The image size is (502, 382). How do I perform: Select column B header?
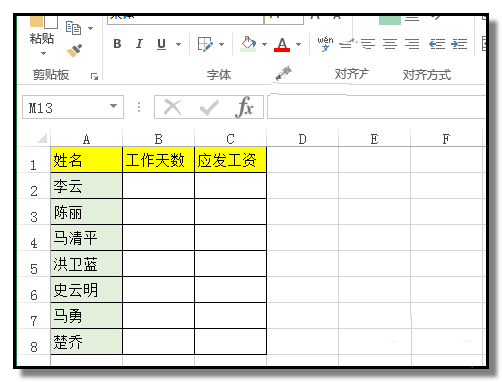158,139
